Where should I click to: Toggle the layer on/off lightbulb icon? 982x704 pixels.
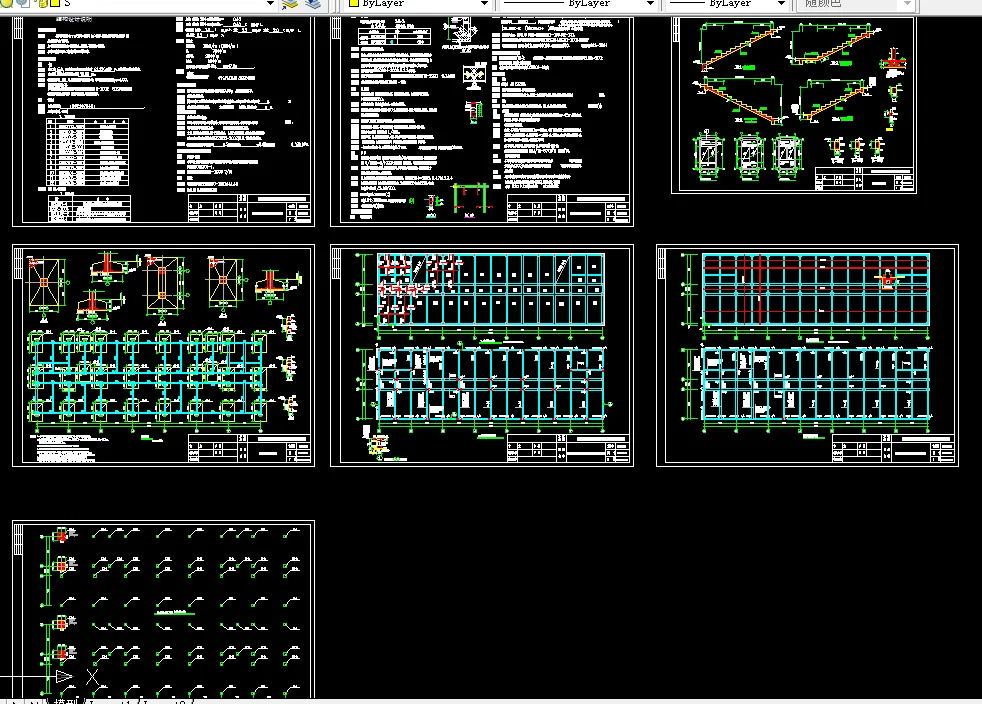point(8,3)
